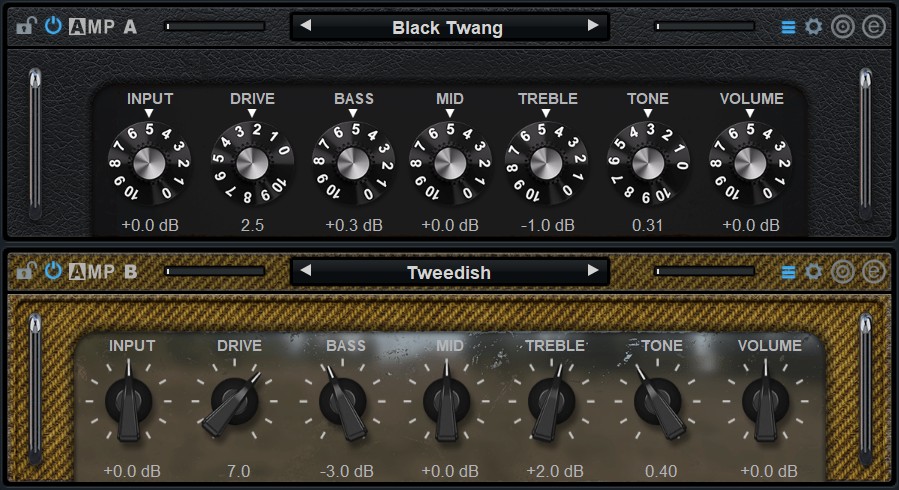Viewport: 899px width, 490px height.
Task: Click the Amp B 'e' edit icon
Action: [873, 271]
